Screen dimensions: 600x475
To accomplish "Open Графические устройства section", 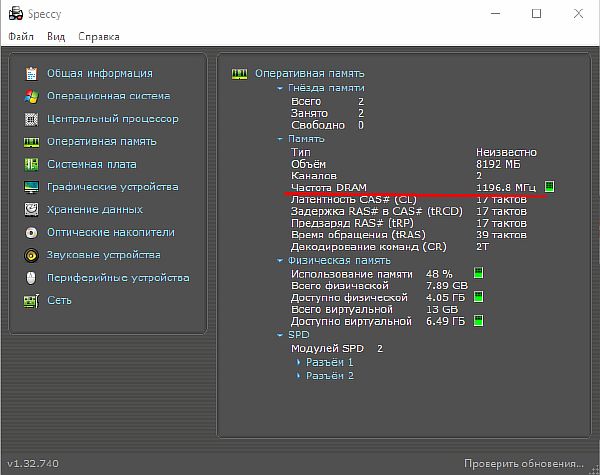I will 113,187.
